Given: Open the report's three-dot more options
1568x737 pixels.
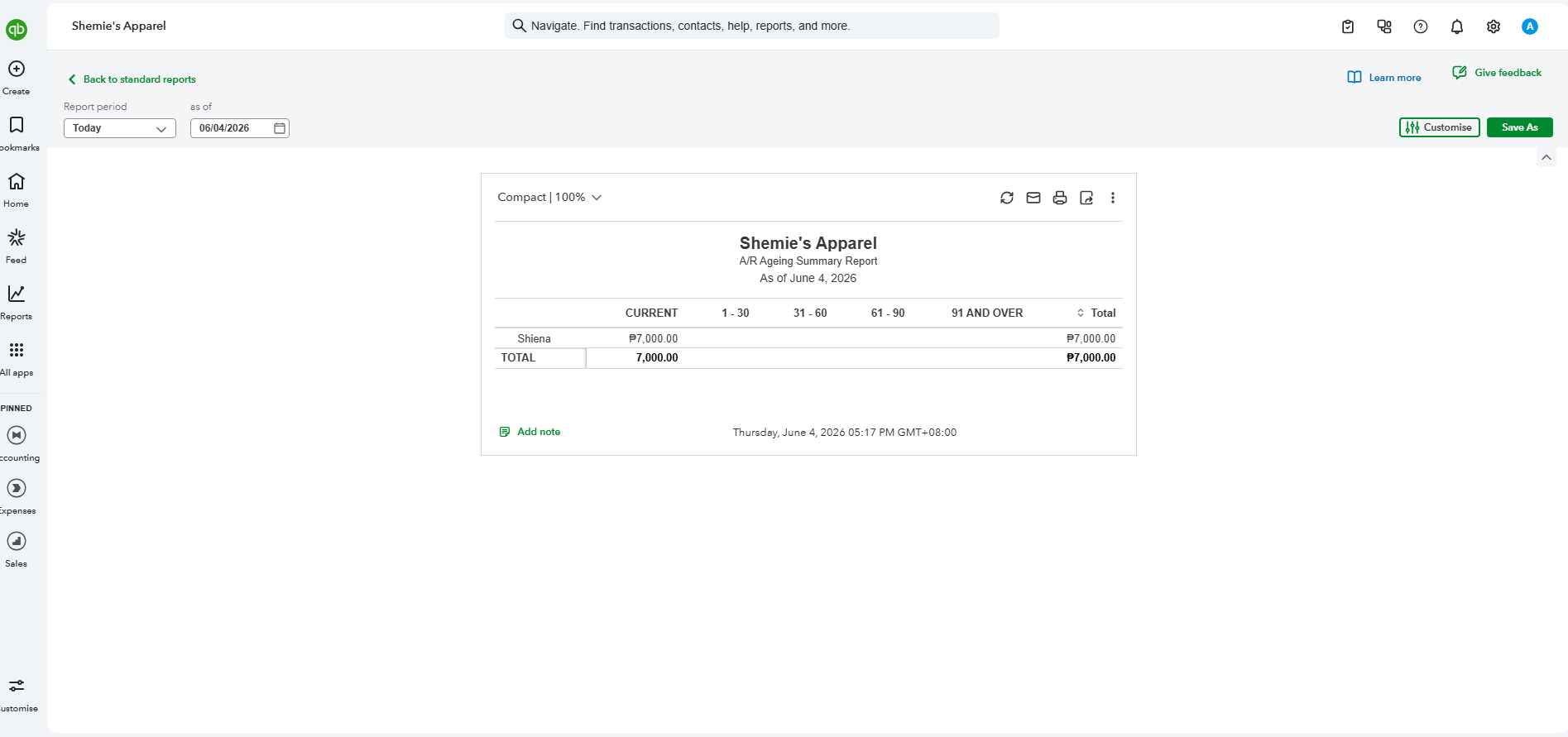Looking at the screenshot, I should (x=1113, y=198).
